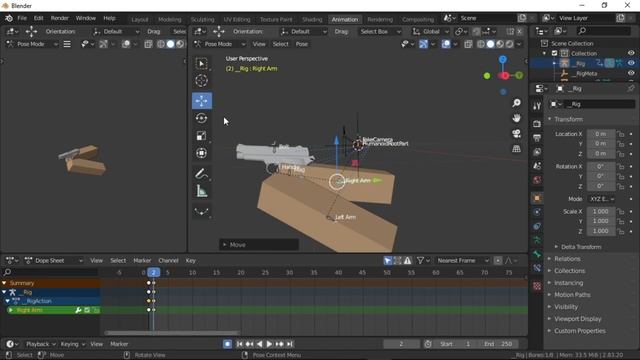Select Right Arm channel in Dope Sheet
The width and height of the screenshot is (640, 360).
click(29, 310)
